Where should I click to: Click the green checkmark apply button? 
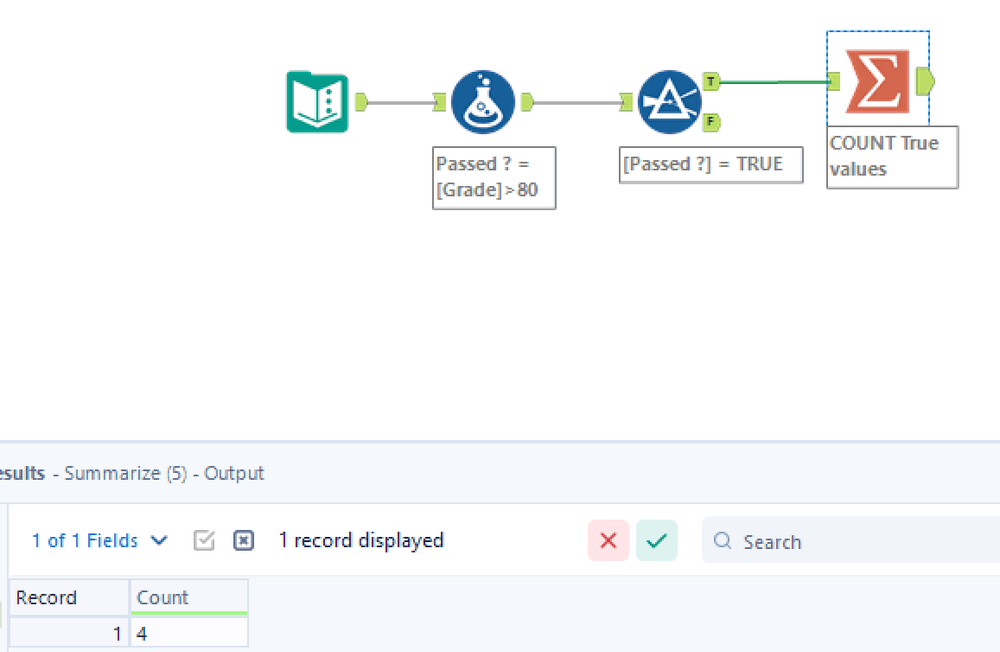pyautogui.click(x=656, y=540)
